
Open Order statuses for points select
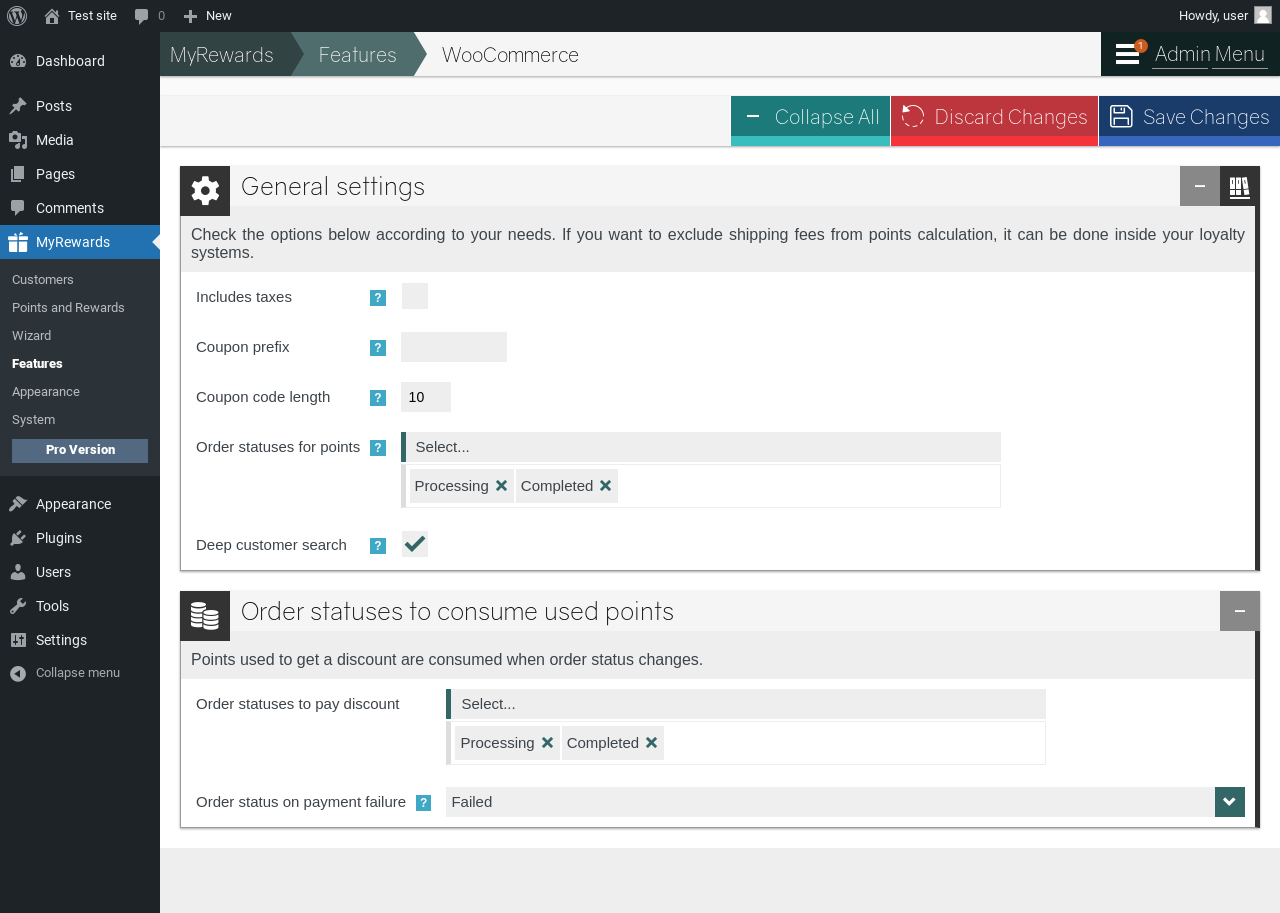pyautogui.click(x=701, y=447)
